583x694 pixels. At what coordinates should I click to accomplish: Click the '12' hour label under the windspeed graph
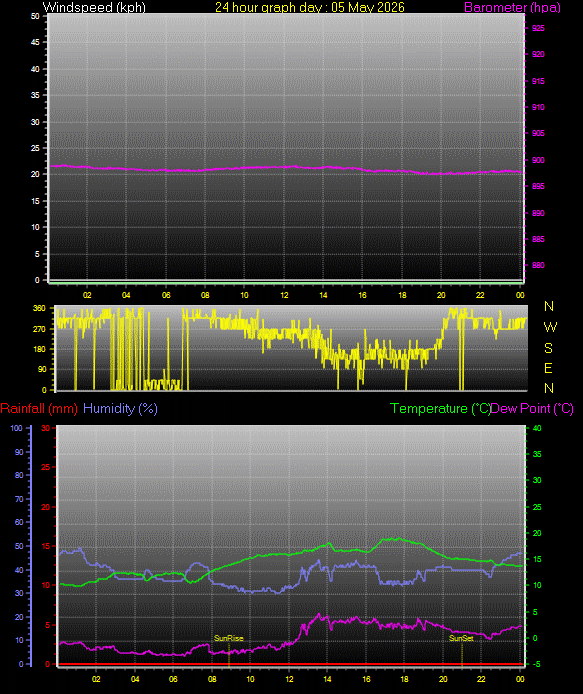pos(284,295)
